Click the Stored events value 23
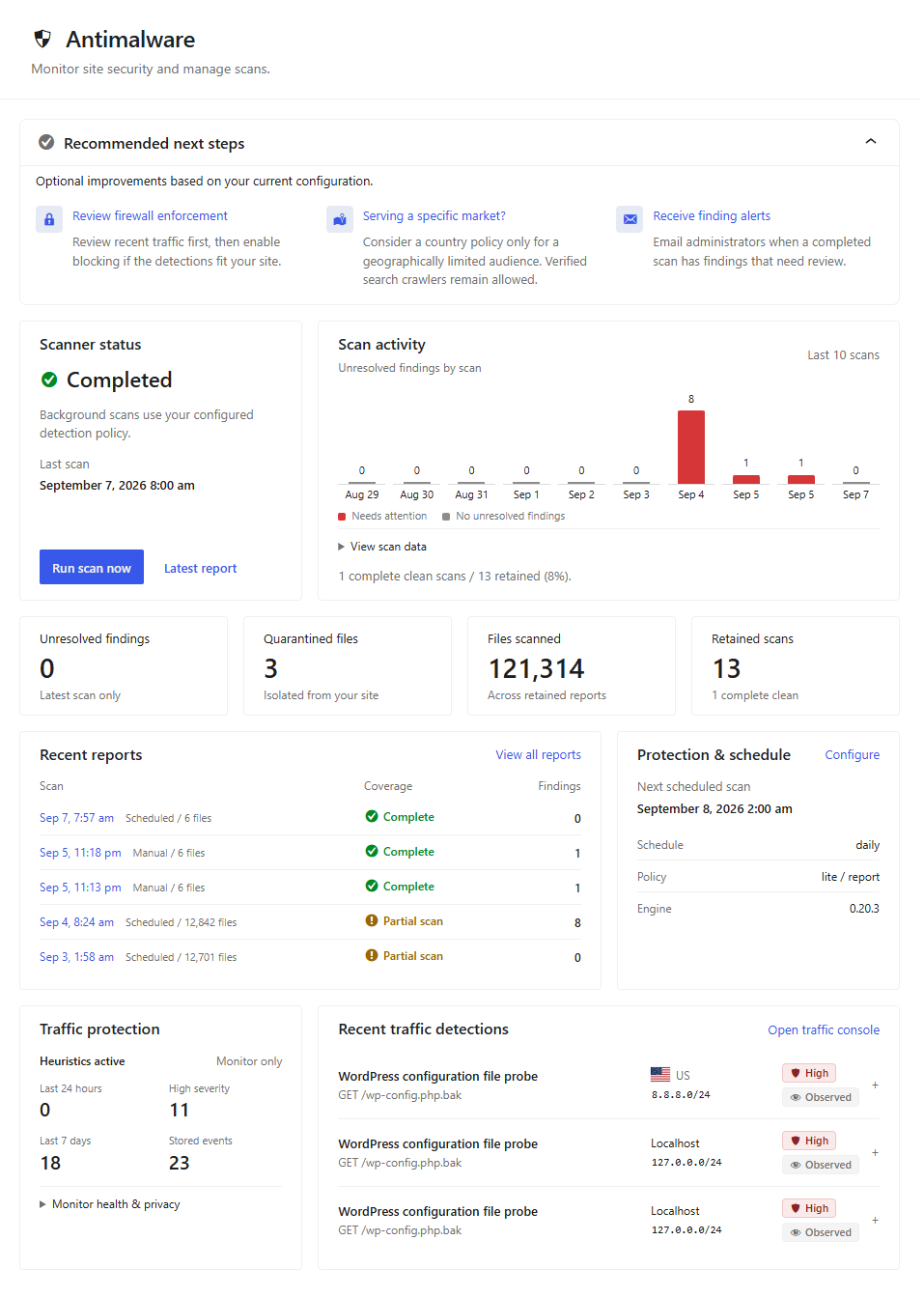The height and width of the screenshot is (1297, 924). [x=180, y=1163]
